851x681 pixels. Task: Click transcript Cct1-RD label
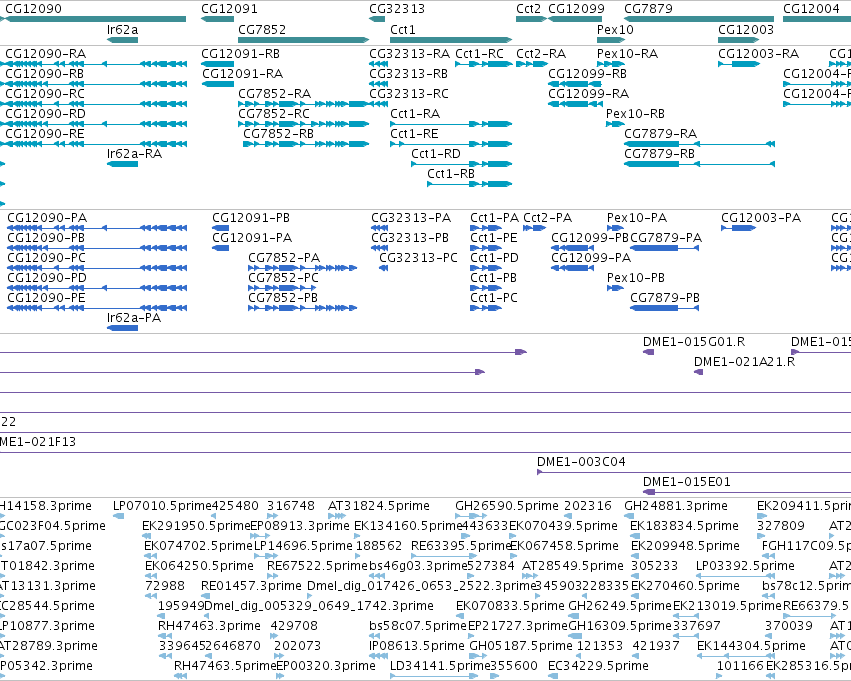436,154
